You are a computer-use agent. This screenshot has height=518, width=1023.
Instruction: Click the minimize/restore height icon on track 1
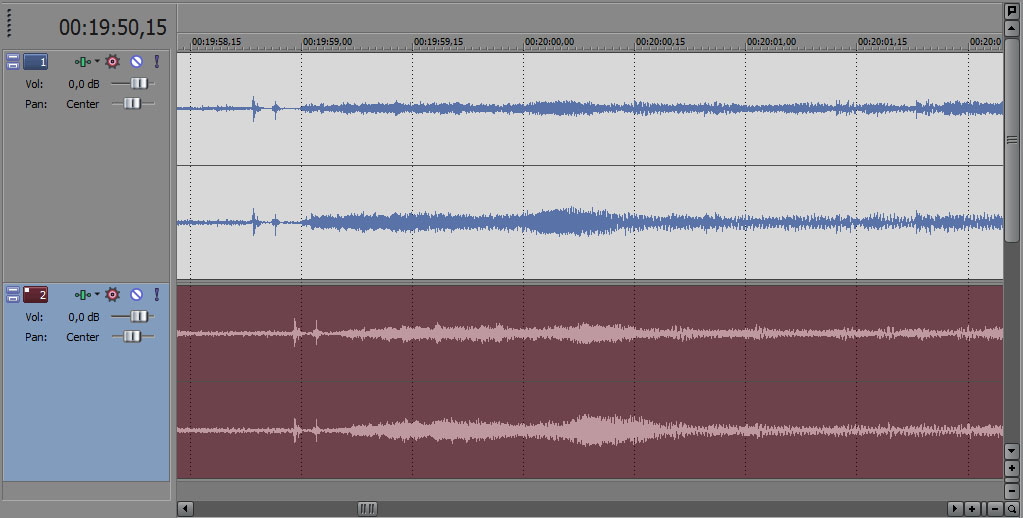12,62
